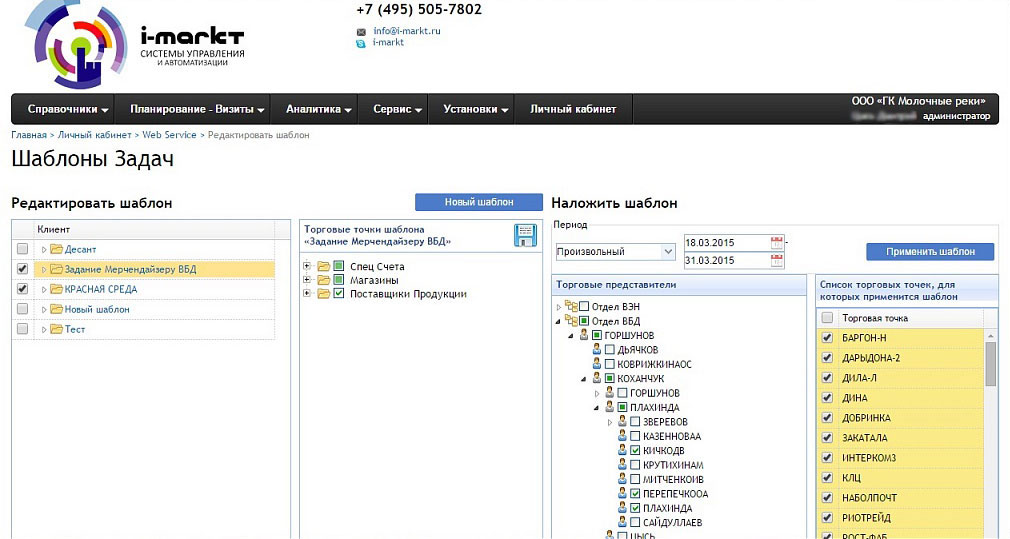Click the i-markt logo image

click(134, 45)
